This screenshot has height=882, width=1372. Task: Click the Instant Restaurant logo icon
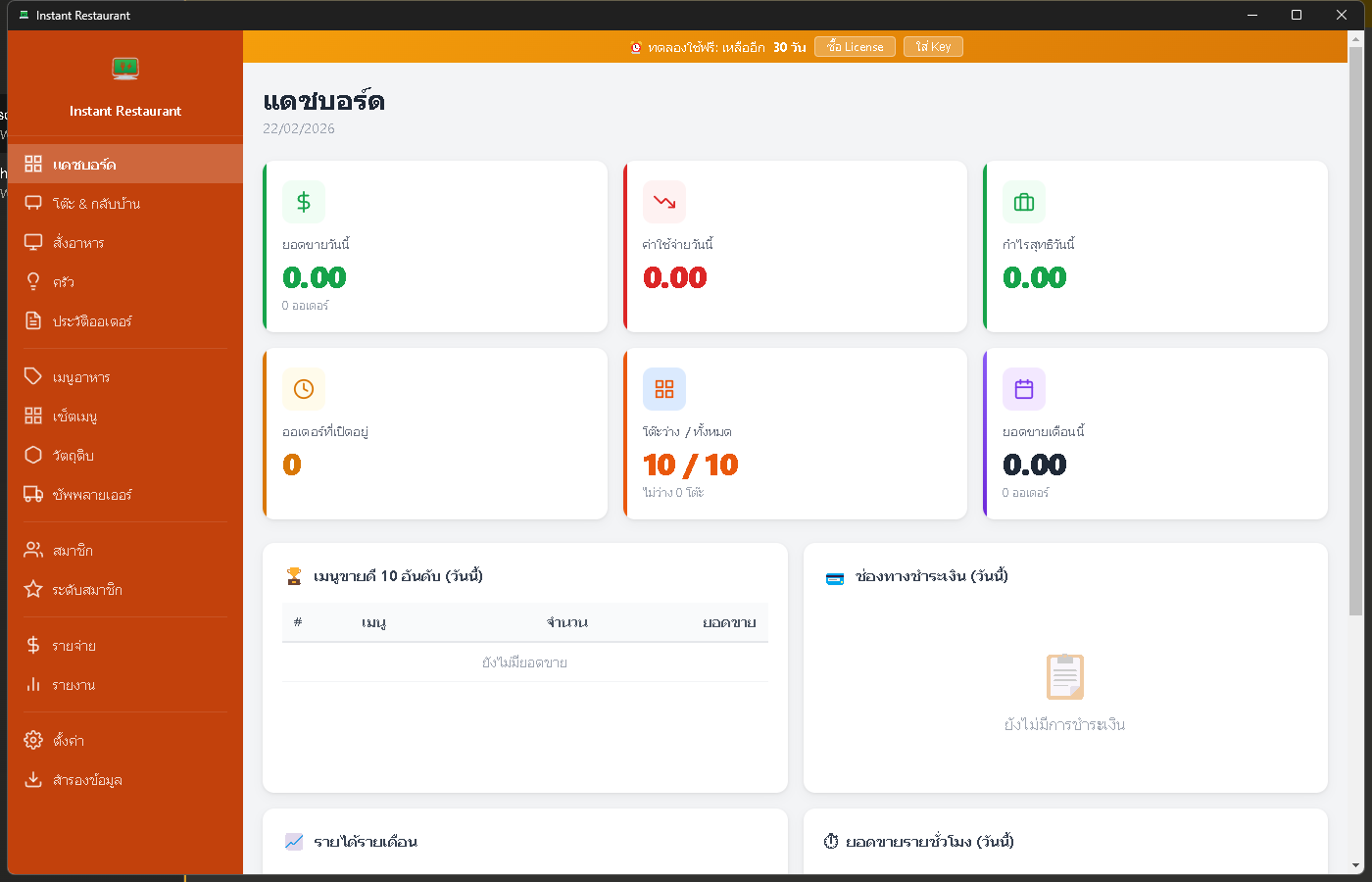pyautogui.click(x=125, y=69)
